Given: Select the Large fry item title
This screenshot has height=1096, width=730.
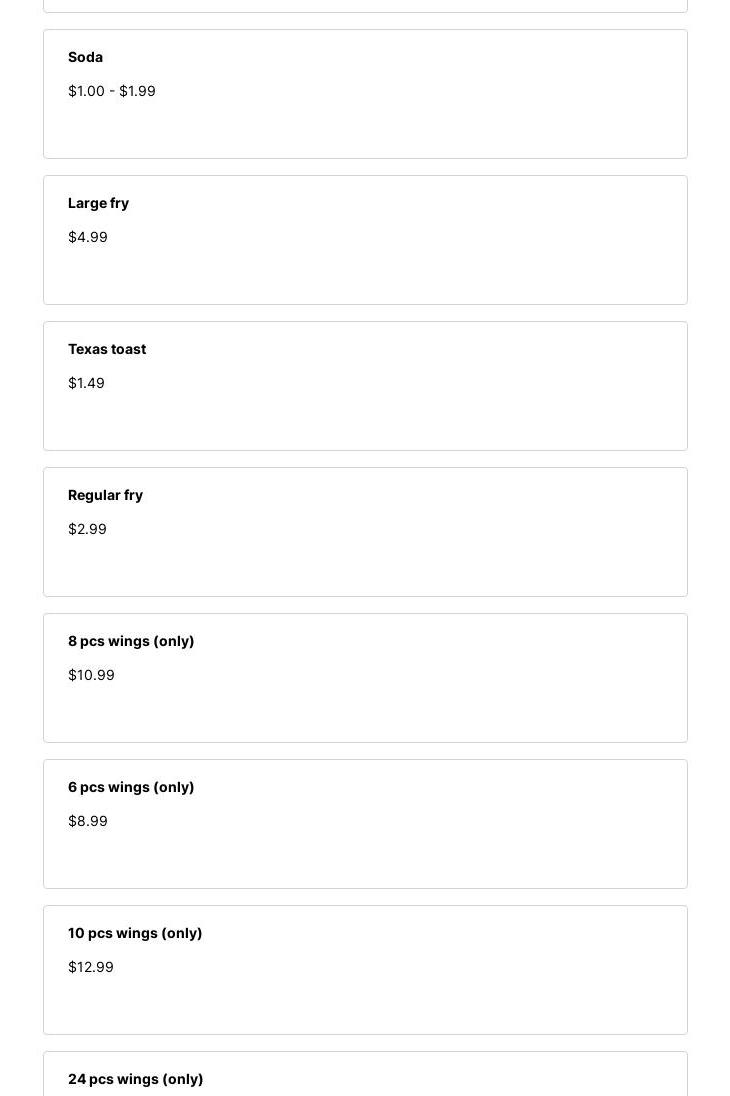Looking at the screenshot, I should click(98, 203).
